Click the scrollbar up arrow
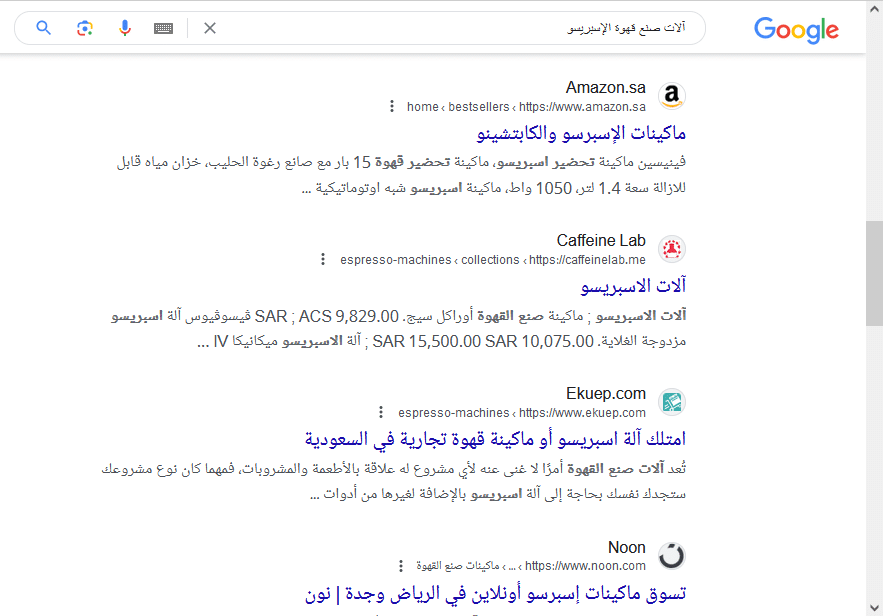 click(x=874, y=8)
